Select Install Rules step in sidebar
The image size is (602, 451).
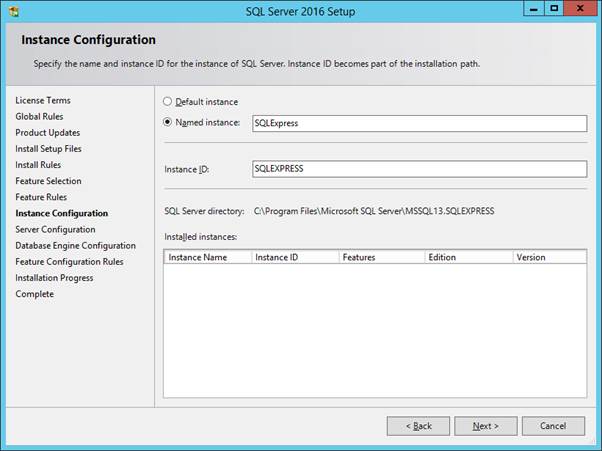click(x=38, y=165)
